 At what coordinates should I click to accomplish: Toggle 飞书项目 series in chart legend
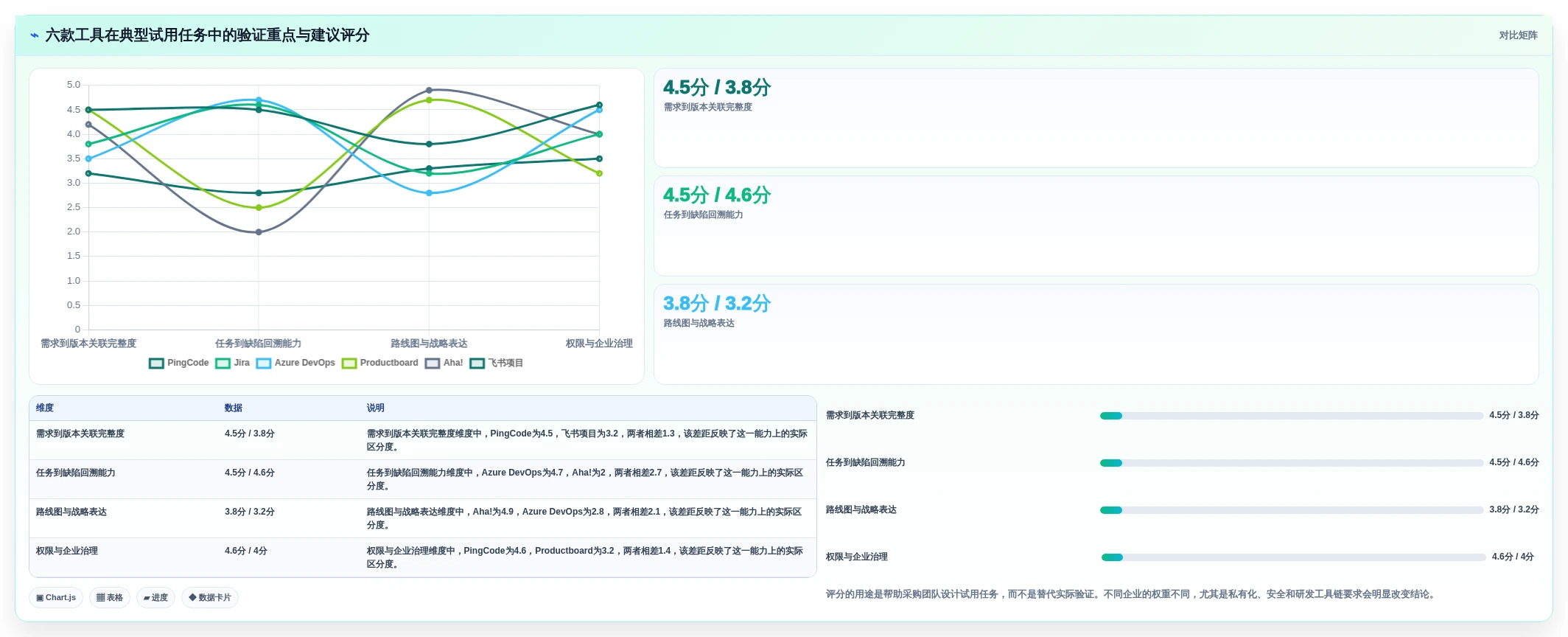(x=497, y=363)
